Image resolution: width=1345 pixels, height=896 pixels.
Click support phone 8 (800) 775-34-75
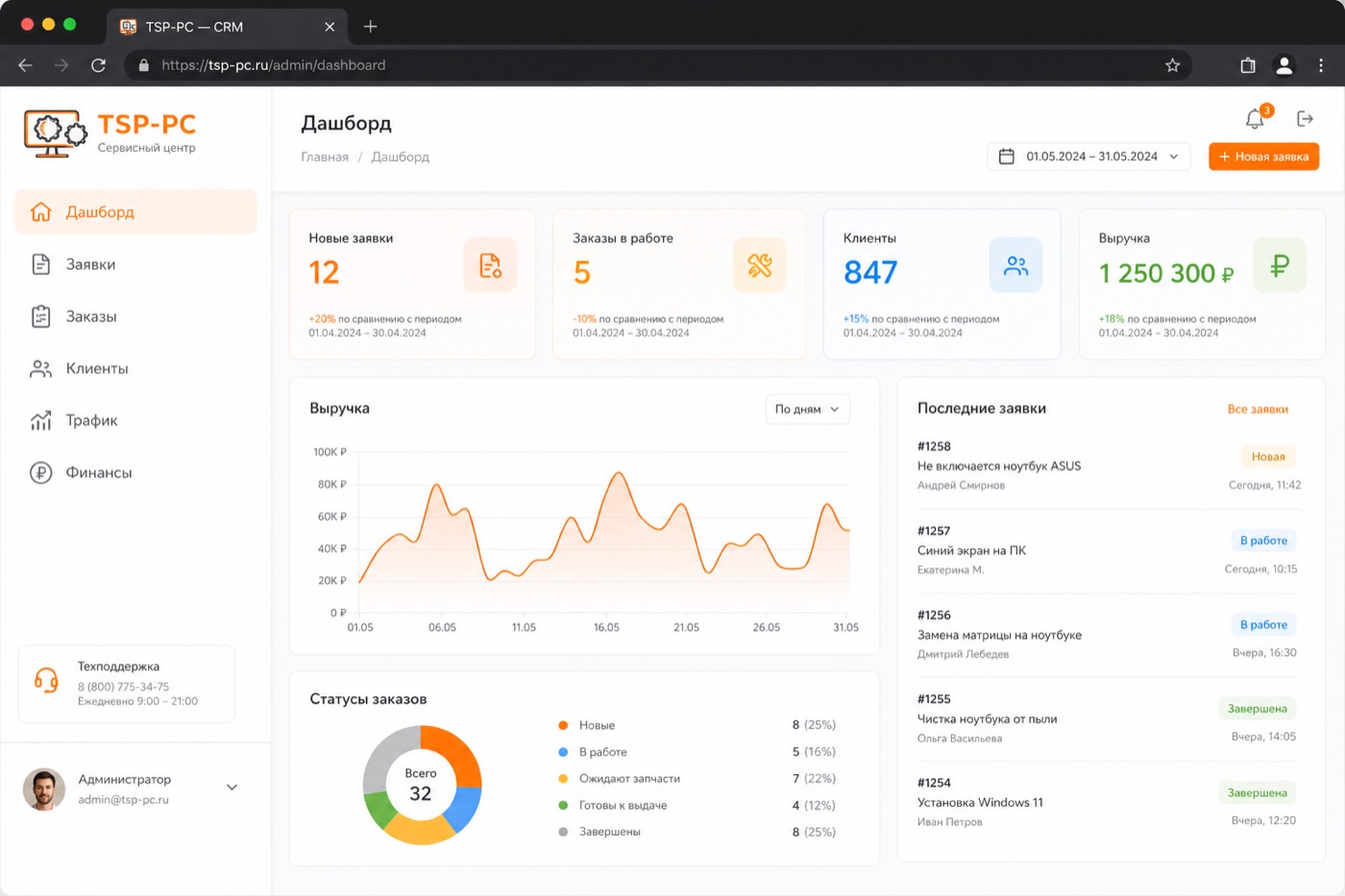click(x=123, y=687)
